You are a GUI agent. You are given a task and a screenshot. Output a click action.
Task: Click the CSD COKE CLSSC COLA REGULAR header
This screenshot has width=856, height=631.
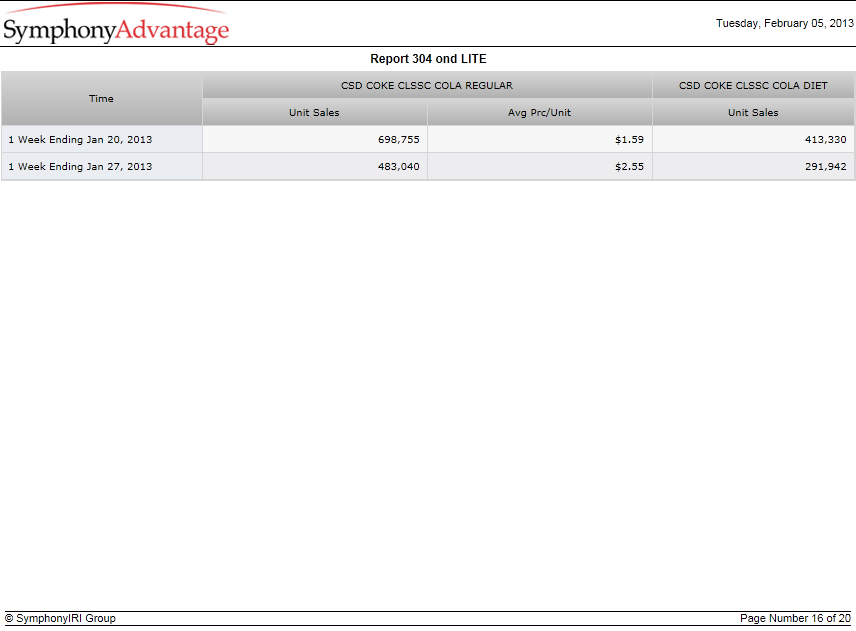point(427,86)
